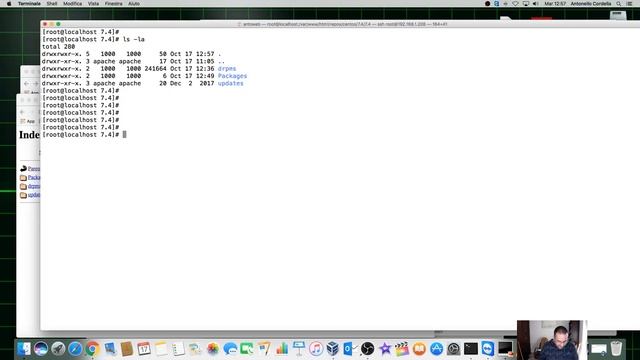Click the Antonello Cordella user menu
640x360 pixels.
(x=591, y=4)
